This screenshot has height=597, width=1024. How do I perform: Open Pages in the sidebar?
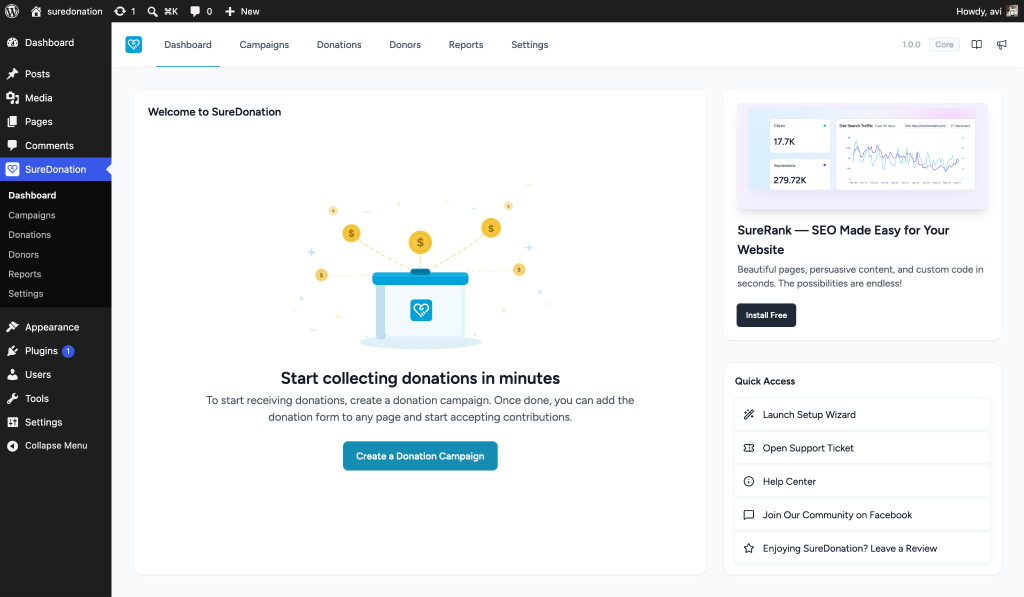point(56,121)
